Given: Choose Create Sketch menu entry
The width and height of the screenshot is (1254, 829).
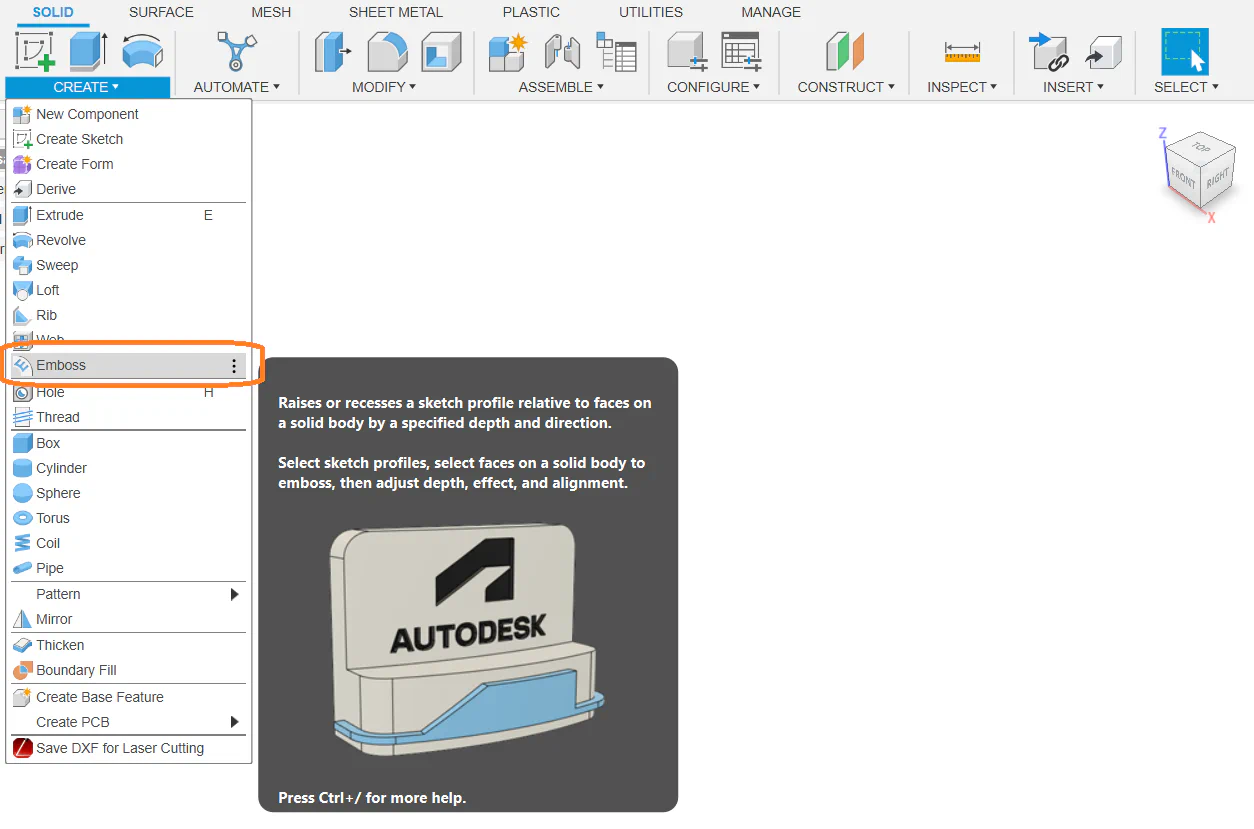Looking at the screenshot, I should (128, 139).
